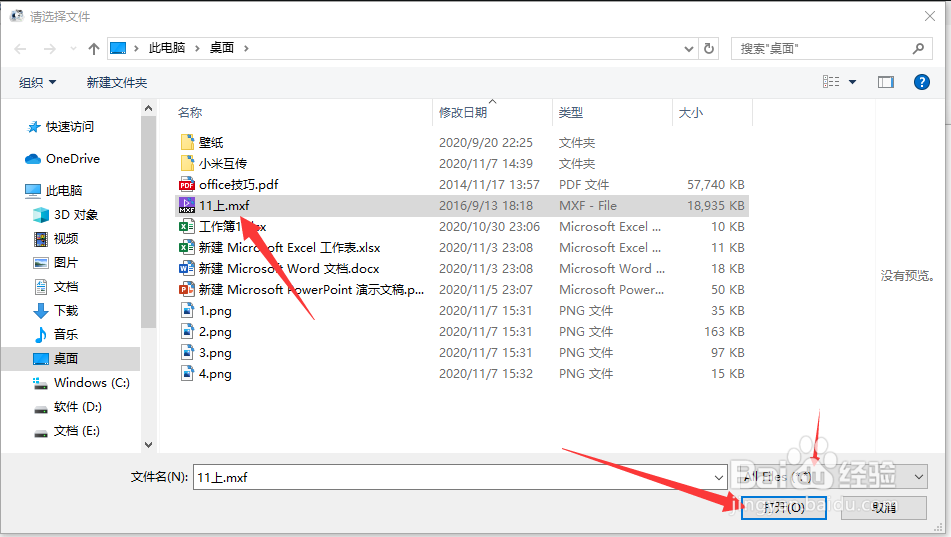Image resolution: width=951 pixels, height=537 pixels.
Task: Open the 组织 menu
Action: coord(37,83)
